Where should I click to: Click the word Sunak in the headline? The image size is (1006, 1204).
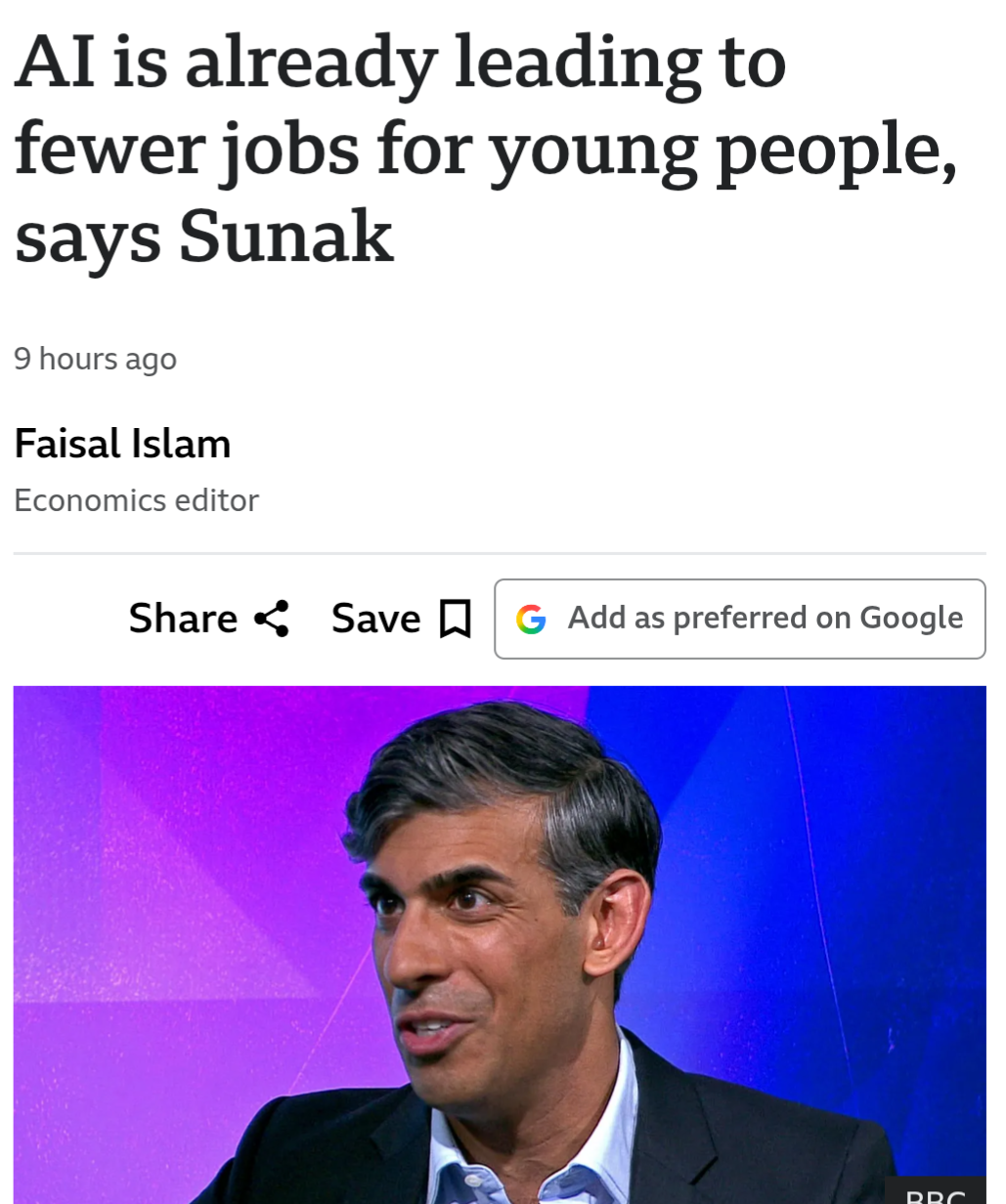coord(285,237)
